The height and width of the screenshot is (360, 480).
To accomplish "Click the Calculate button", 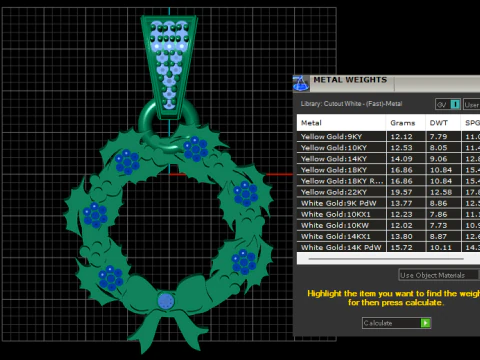I will pos(396,323).
